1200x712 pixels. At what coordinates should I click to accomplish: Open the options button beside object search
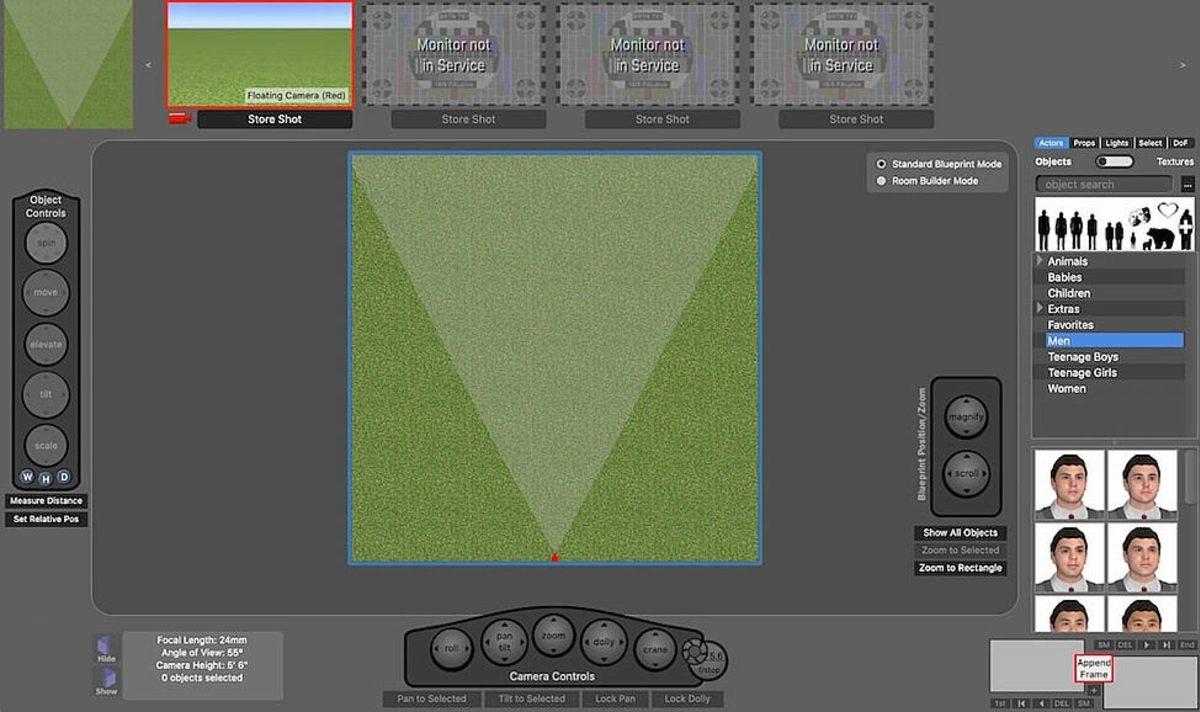pos(1187,184)
